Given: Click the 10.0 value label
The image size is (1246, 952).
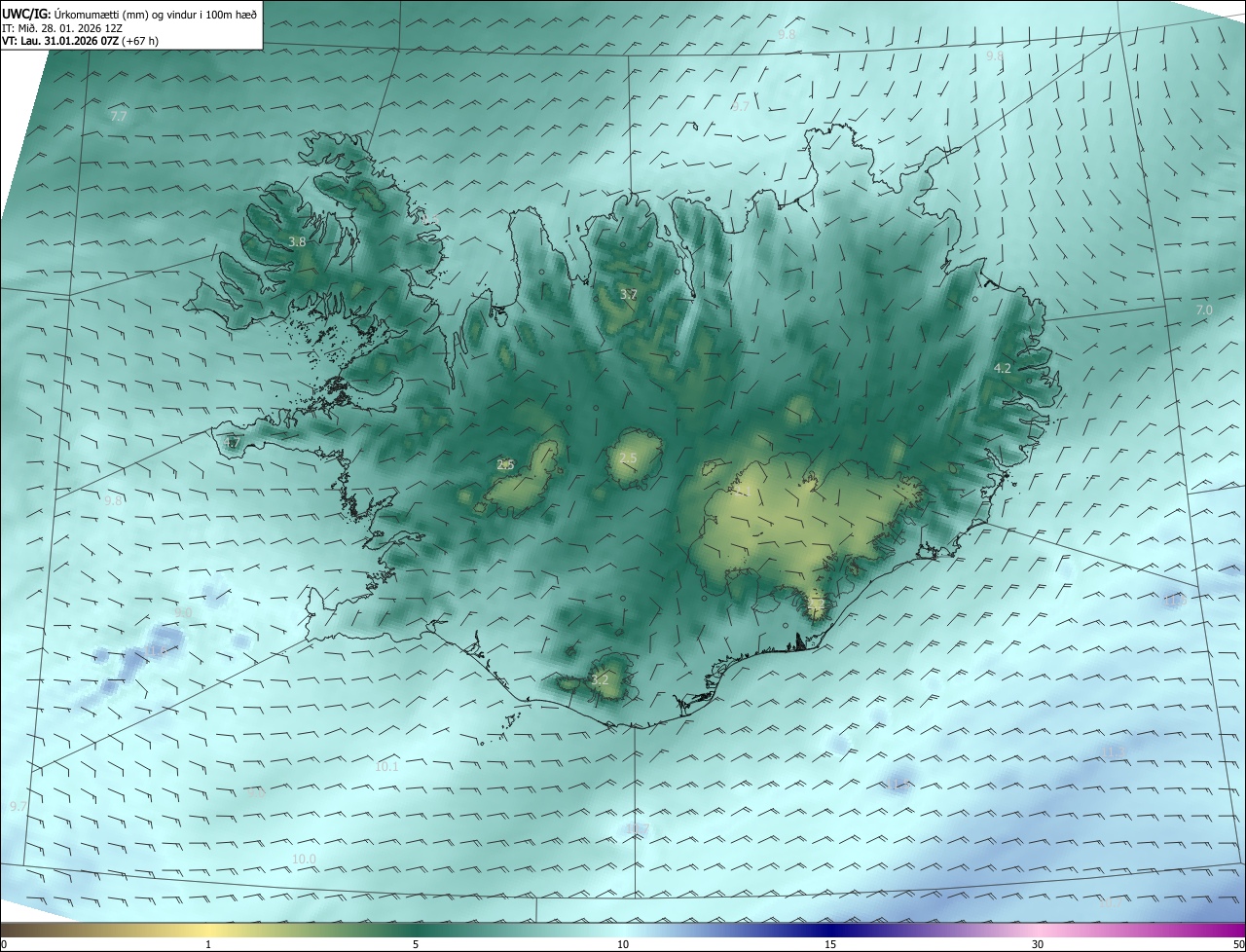Looking at the screenshot, I should 304,859.
